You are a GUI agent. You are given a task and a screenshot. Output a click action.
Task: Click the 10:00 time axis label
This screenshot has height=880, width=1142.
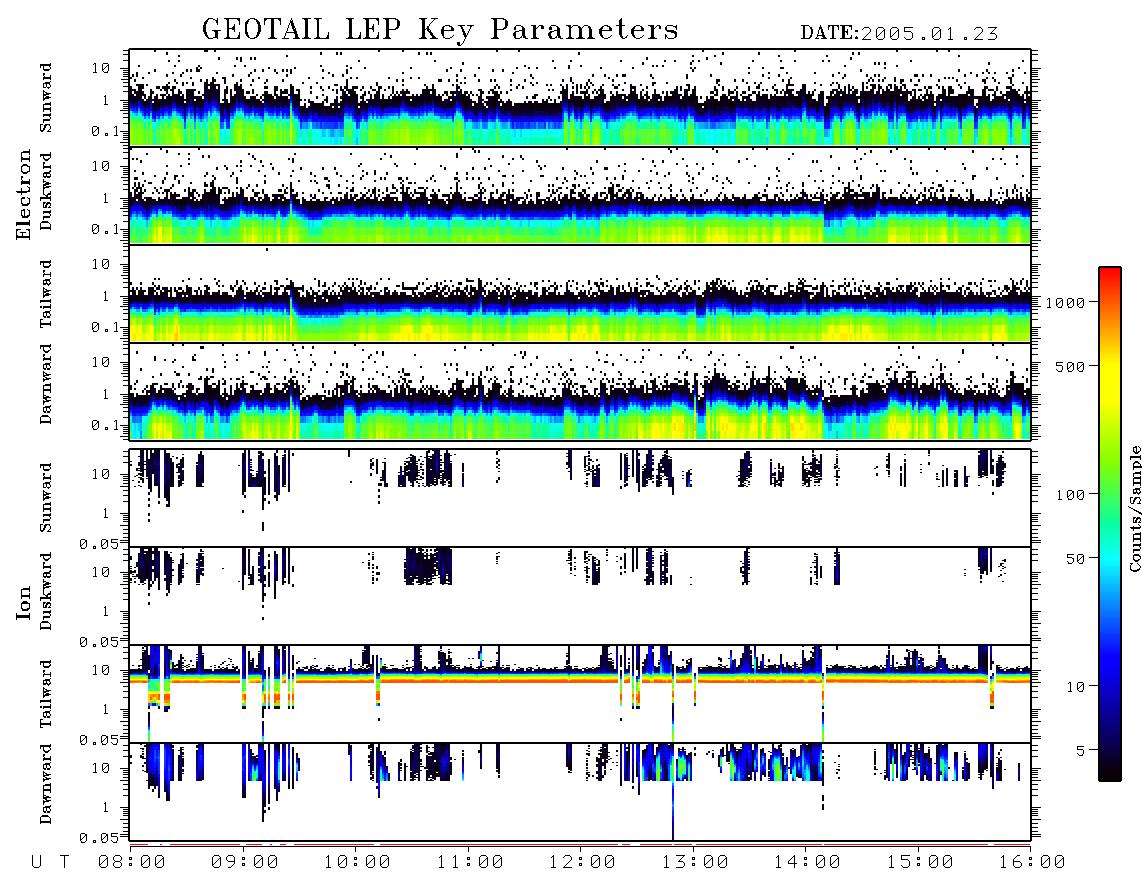tap(357, 862)
